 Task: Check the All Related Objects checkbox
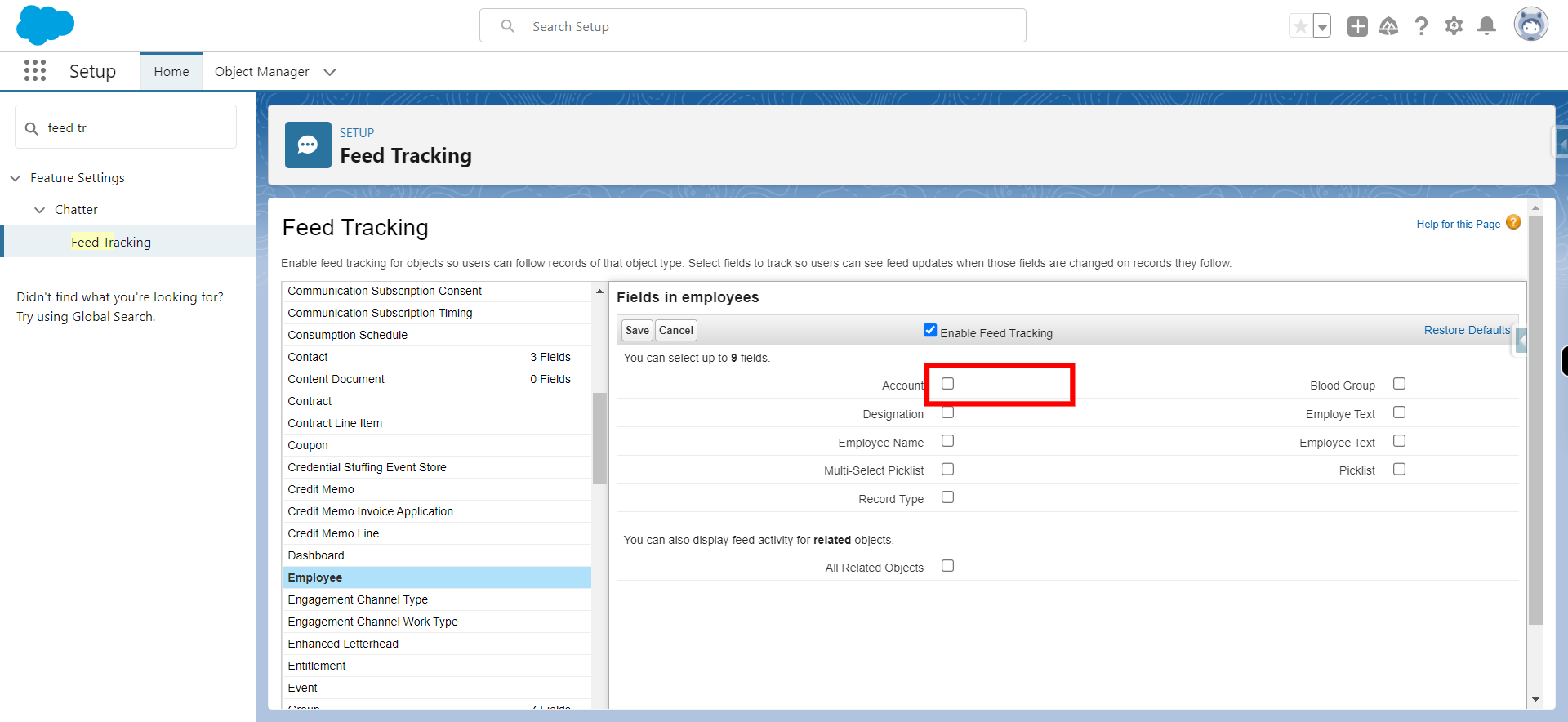[947, 565]
